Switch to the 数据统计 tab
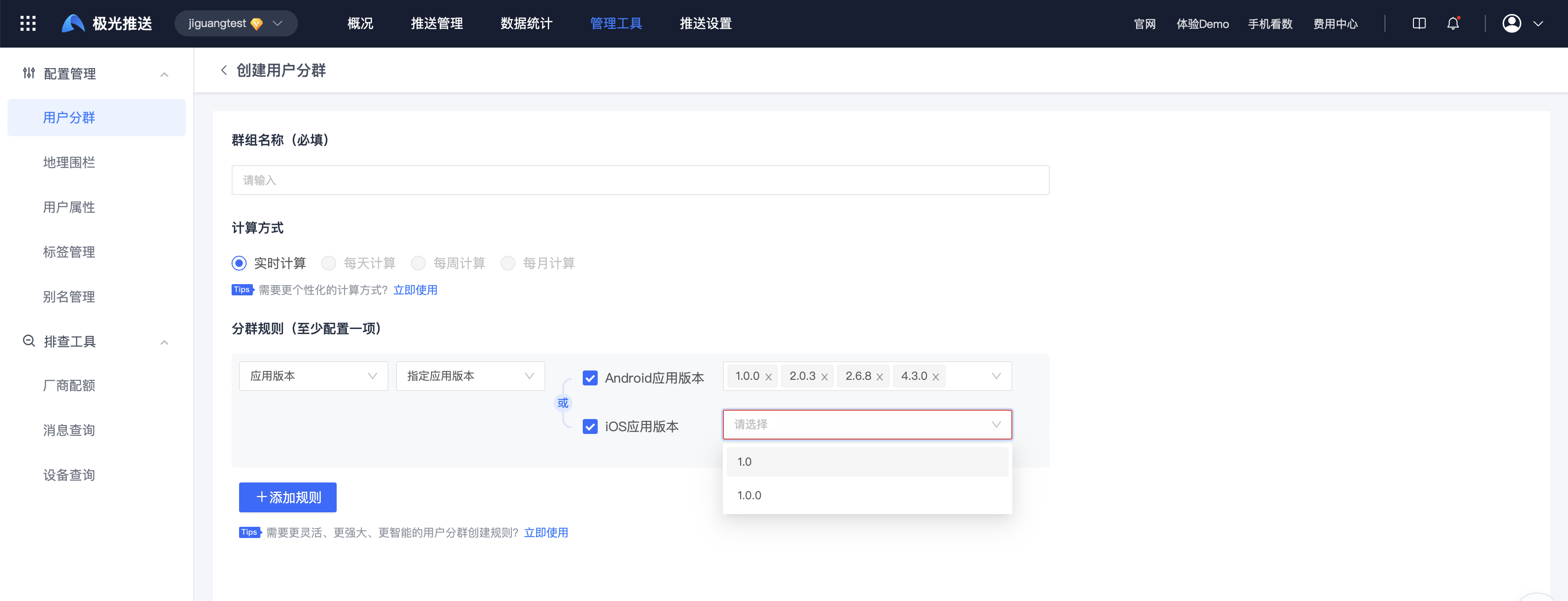The image size is (1568, 601). 527,24
